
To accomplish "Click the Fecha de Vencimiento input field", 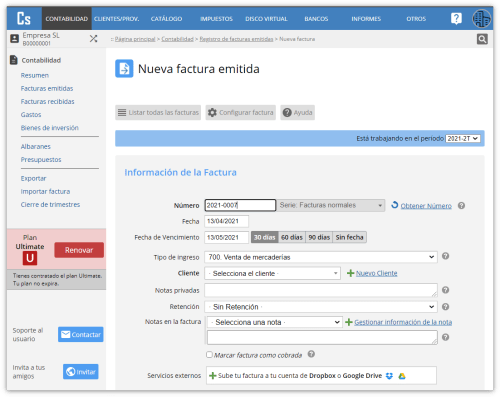I will point(226,237).
